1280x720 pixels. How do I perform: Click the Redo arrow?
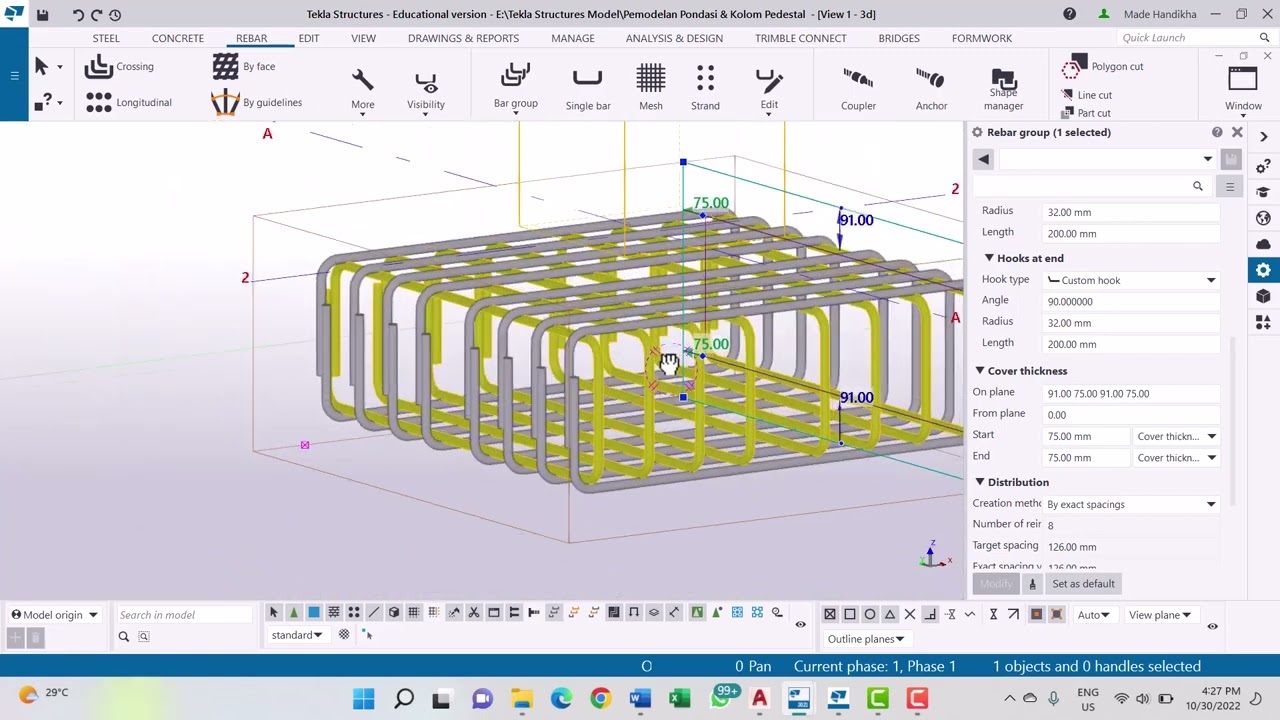click(96, 14)
